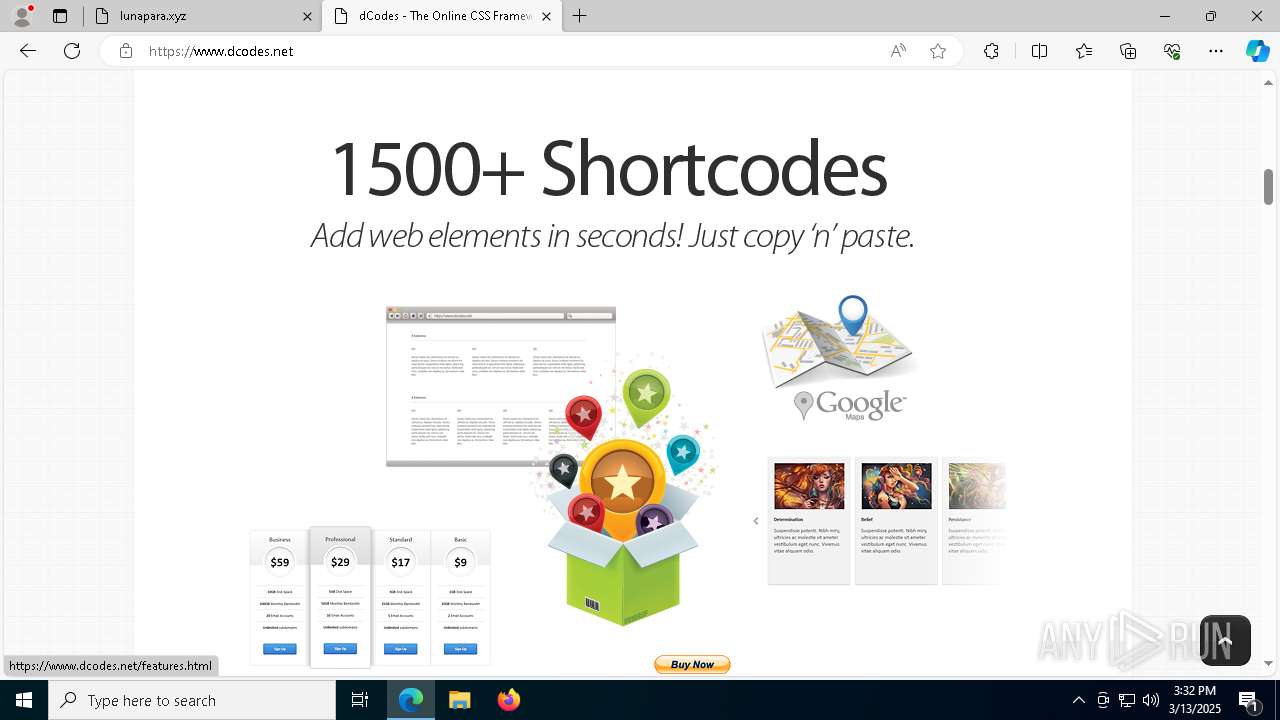Click the carousel previous arrow

point(756,521)
